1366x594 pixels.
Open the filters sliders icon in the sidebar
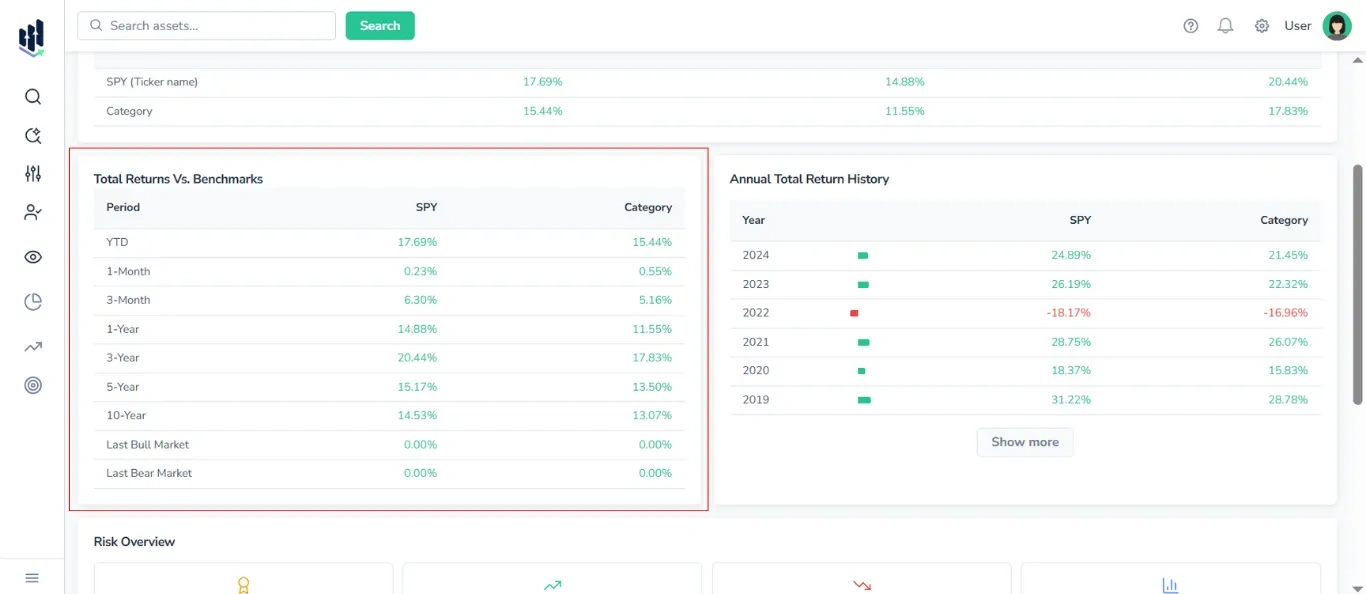pos(32,173)
